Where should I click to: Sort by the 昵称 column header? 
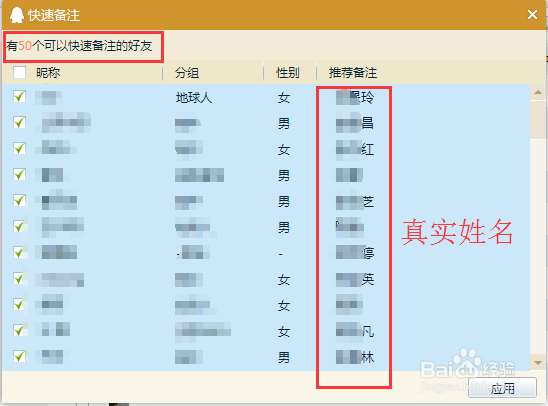point(48,73)
